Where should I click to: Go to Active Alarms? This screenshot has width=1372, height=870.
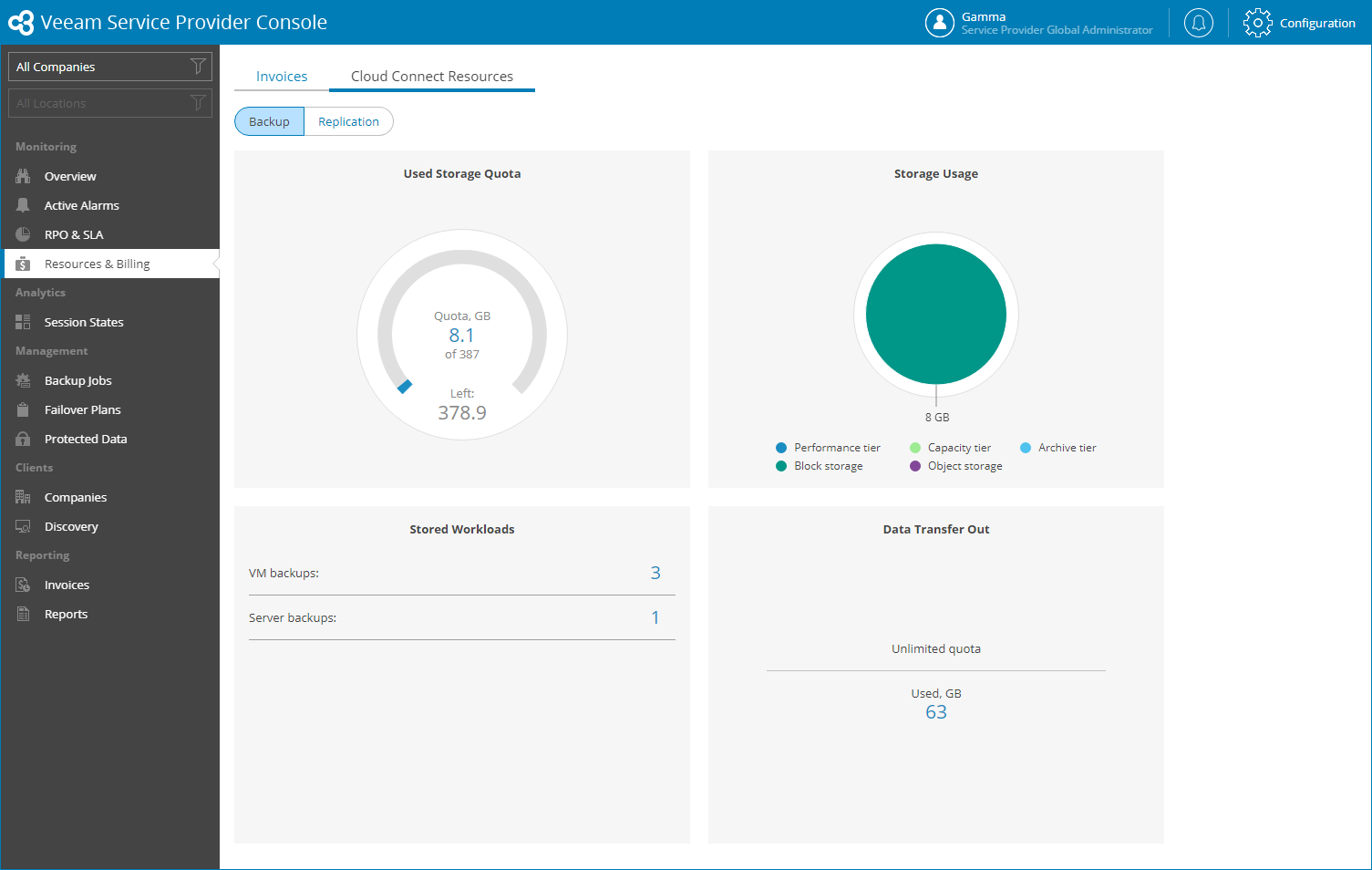tap(110, 205)
